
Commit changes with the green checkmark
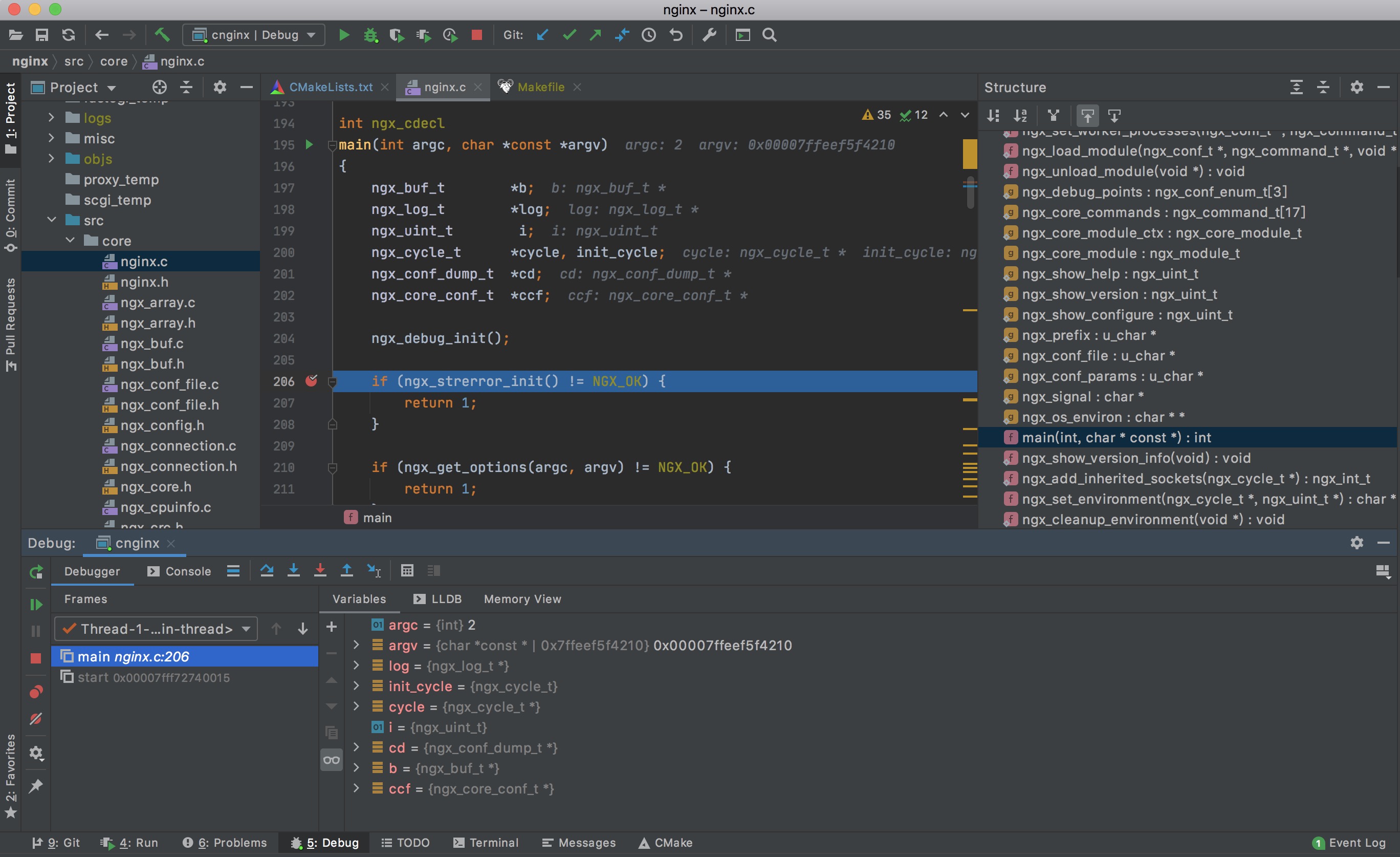[569, 35]
